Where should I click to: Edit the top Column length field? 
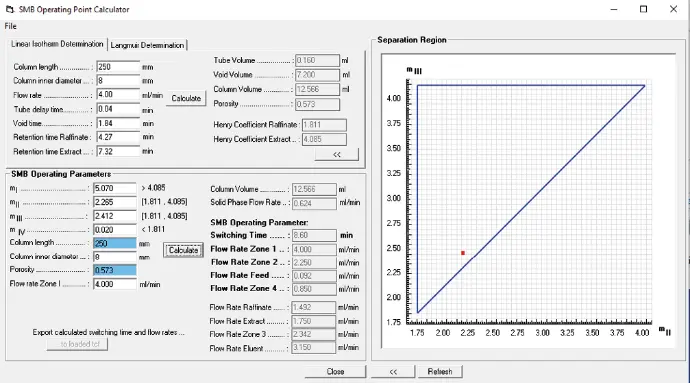[118, 67]
